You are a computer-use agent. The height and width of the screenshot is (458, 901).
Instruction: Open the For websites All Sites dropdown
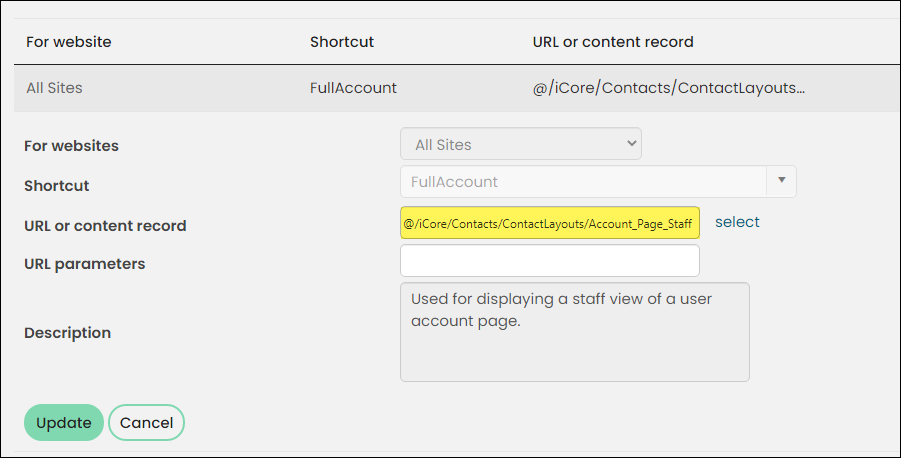coord(521,144)
